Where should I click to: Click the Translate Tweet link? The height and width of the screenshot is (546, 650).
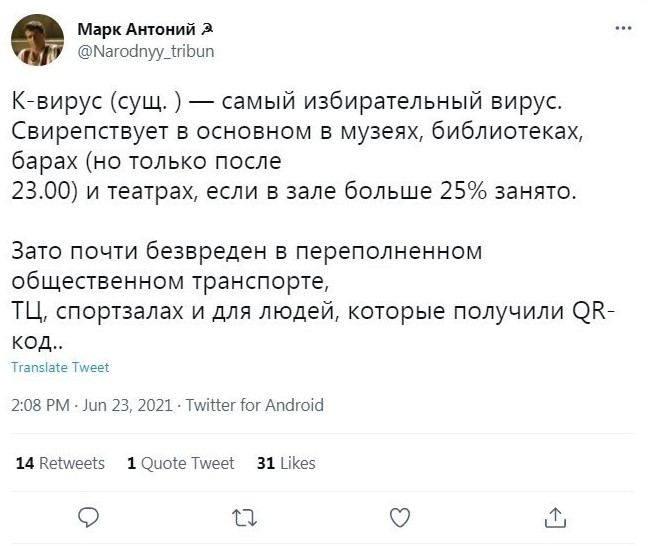tap(60, 367)
